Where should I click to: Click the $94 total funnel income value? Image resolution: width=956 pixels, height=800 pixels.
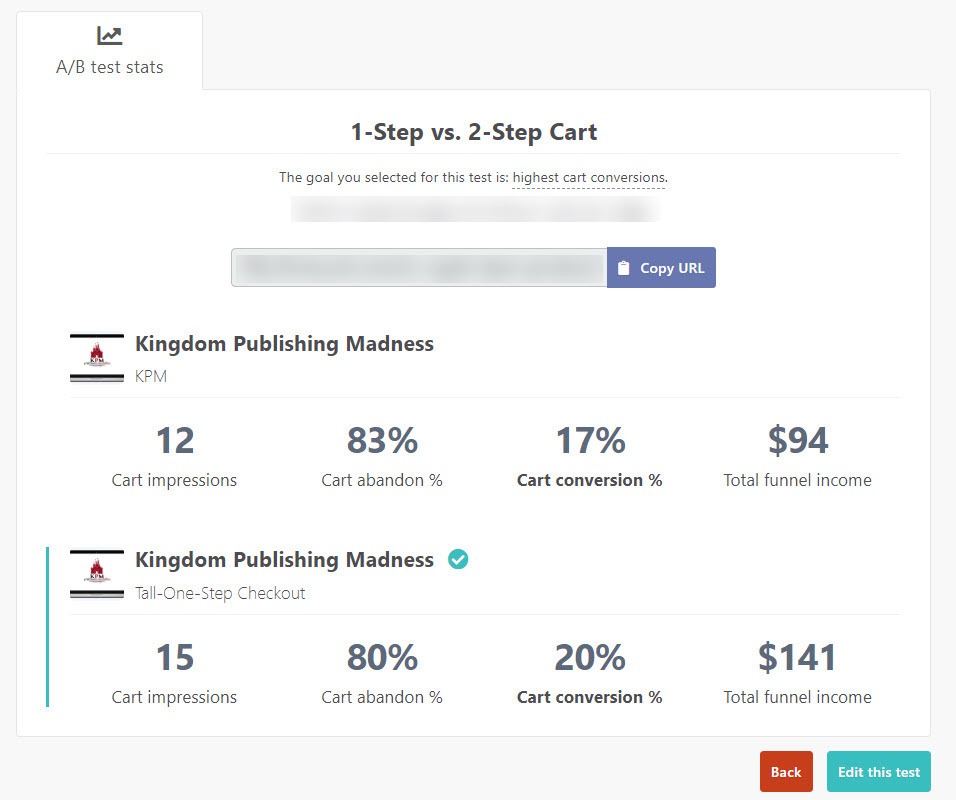(x=797, y=440)
